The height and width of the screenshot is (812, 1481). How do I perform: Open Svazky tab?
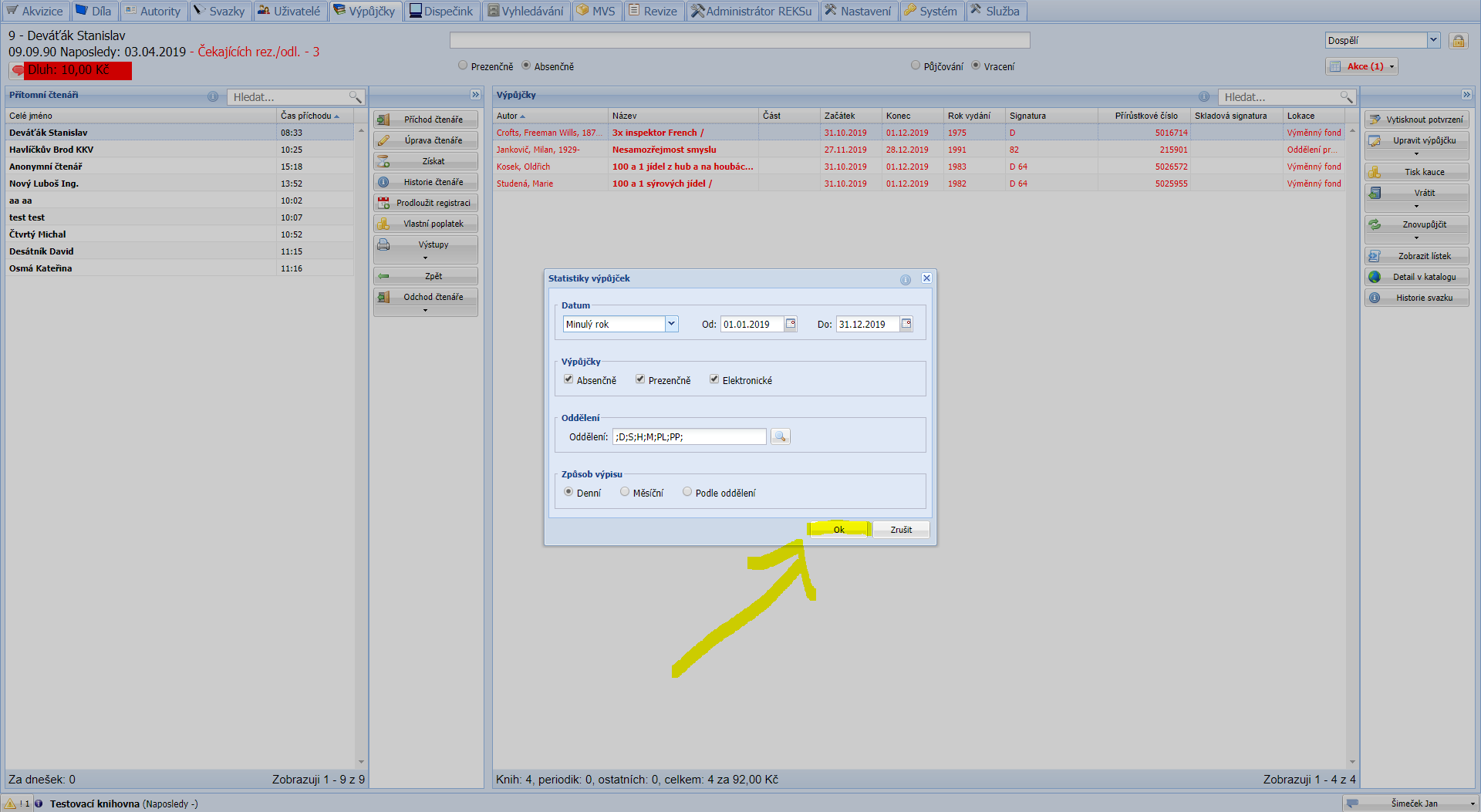(x=220, y=11)
